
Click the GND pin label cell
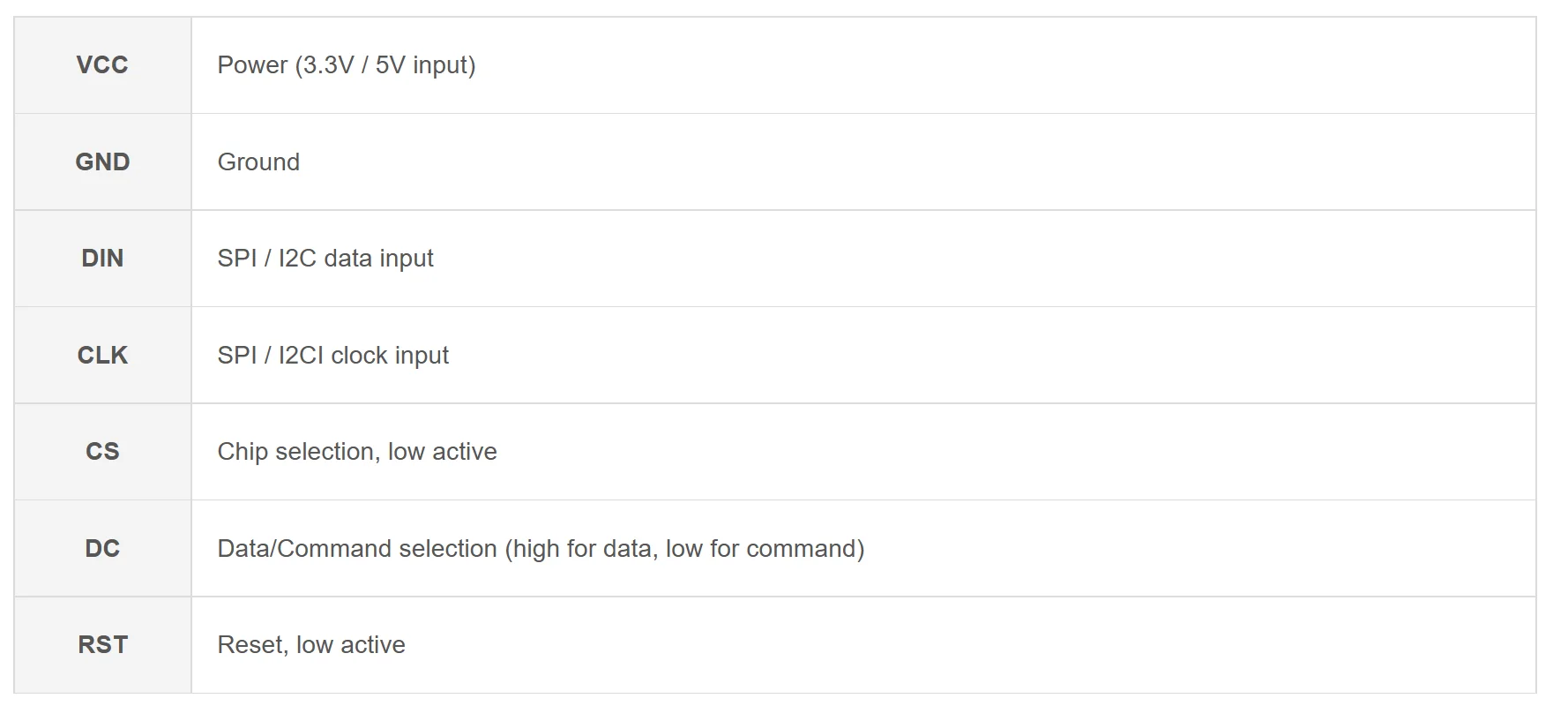(x=102, y=162)
